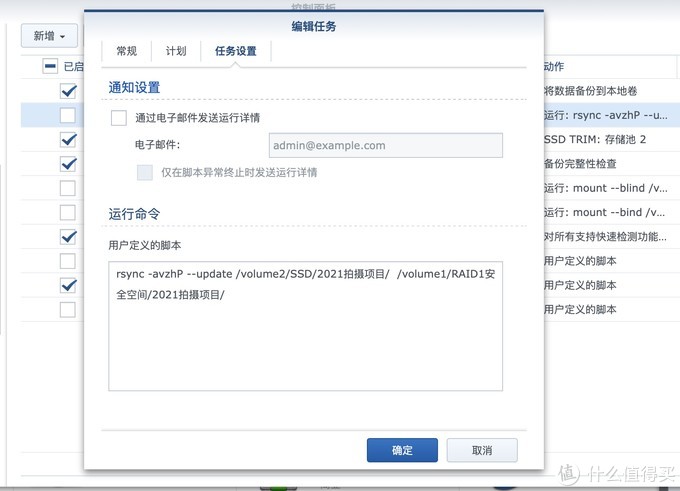Tick 仅在脚本异常终止时发送运行详情 checkbox
The width and height of the screenshot is (680, 491).
tap(145, 172)
